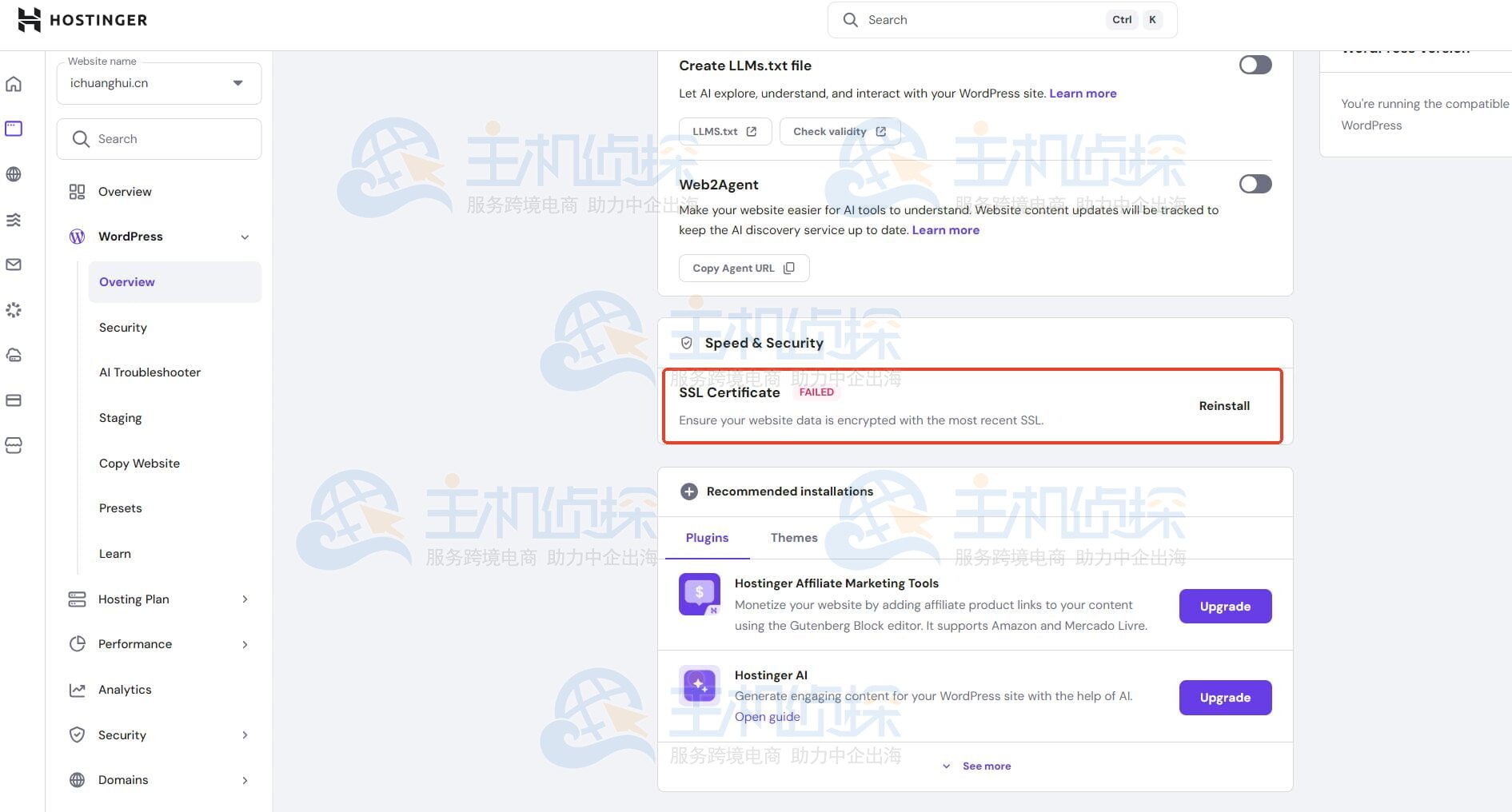Collapse the WordPress sidebar section
1512x812 pixels.
(245, 237)
